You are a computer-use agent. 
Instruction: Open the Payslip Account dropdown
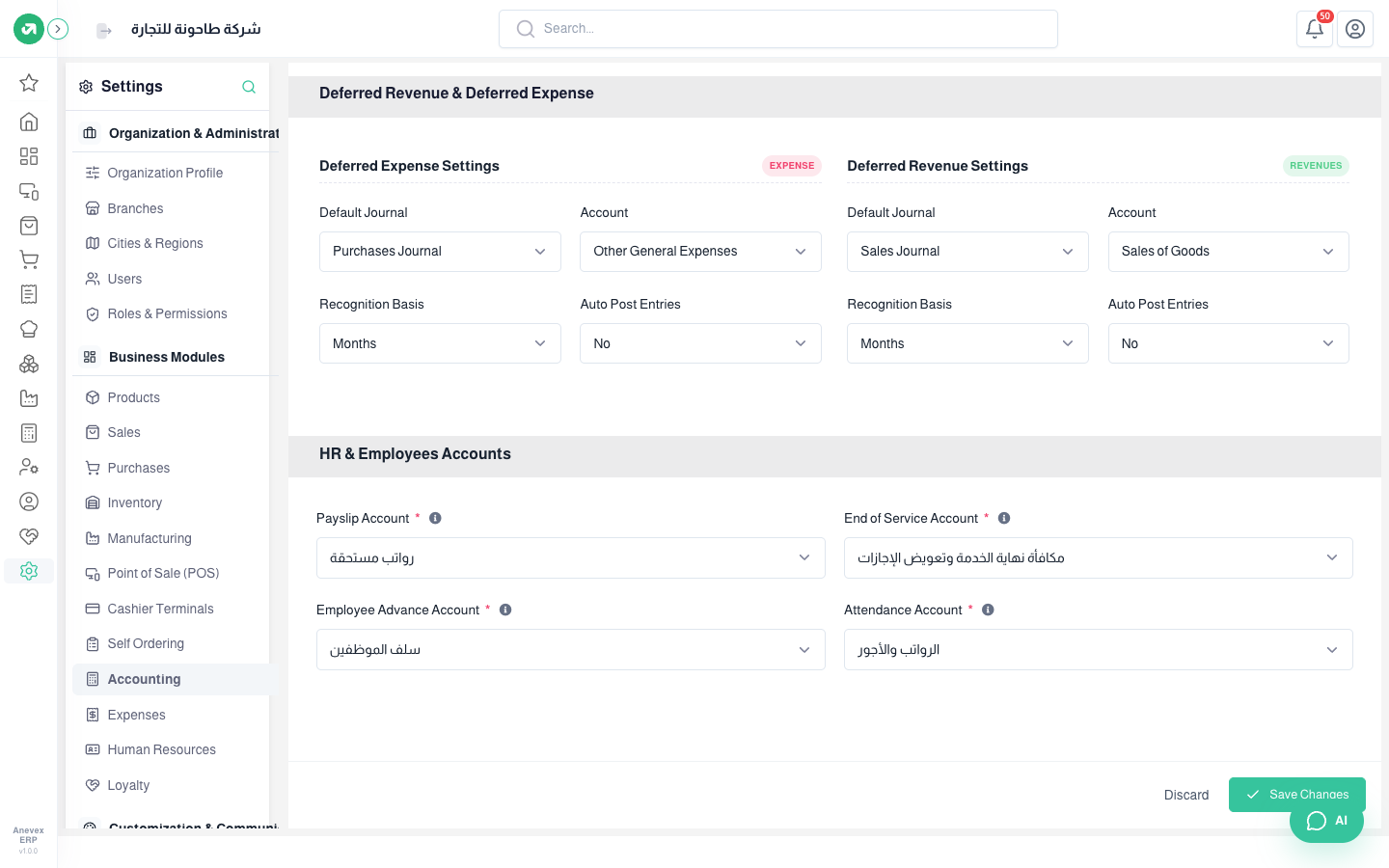tap(571, 557)
